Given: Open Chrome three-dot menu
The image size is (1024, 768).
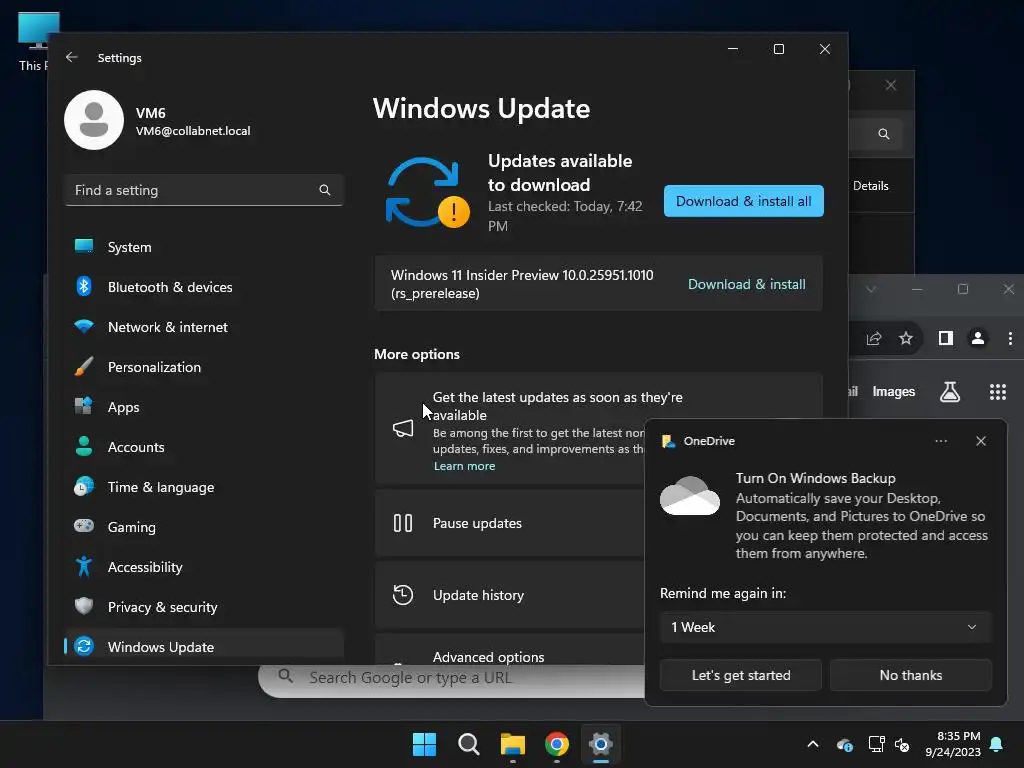Looking at the screenshot, I should point(1010,338).
